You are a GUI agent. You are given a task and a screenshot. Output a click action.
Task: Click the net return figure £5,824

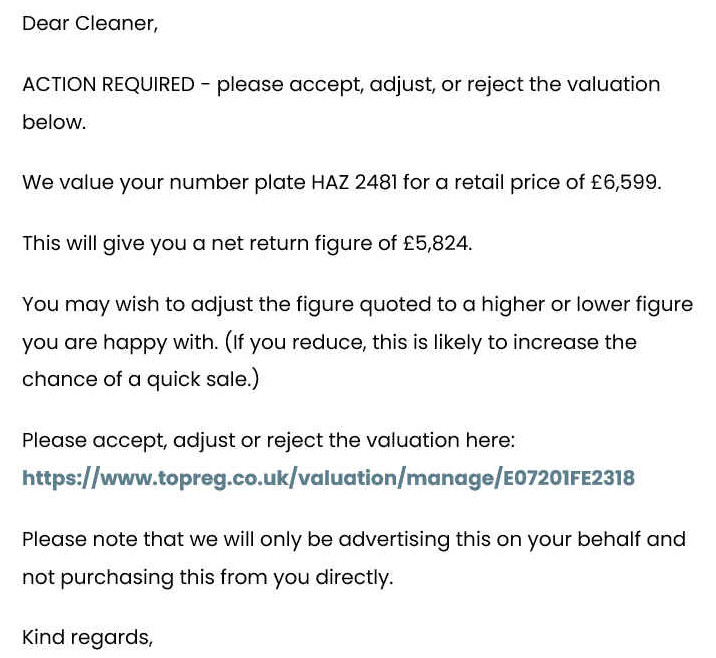pos(437,243)
